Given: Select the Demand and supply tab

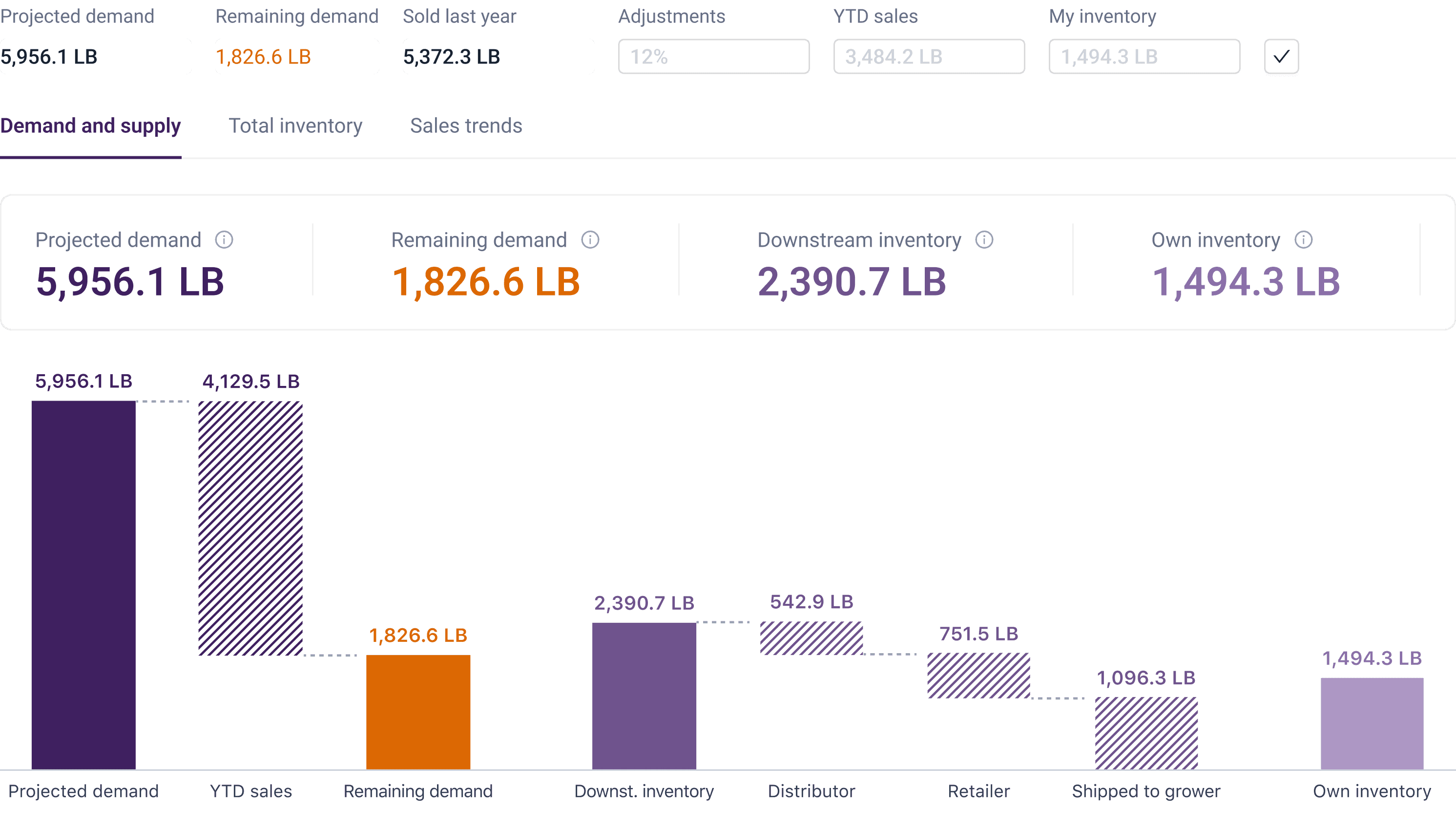Looking at the screenshot, I should 90,126.
